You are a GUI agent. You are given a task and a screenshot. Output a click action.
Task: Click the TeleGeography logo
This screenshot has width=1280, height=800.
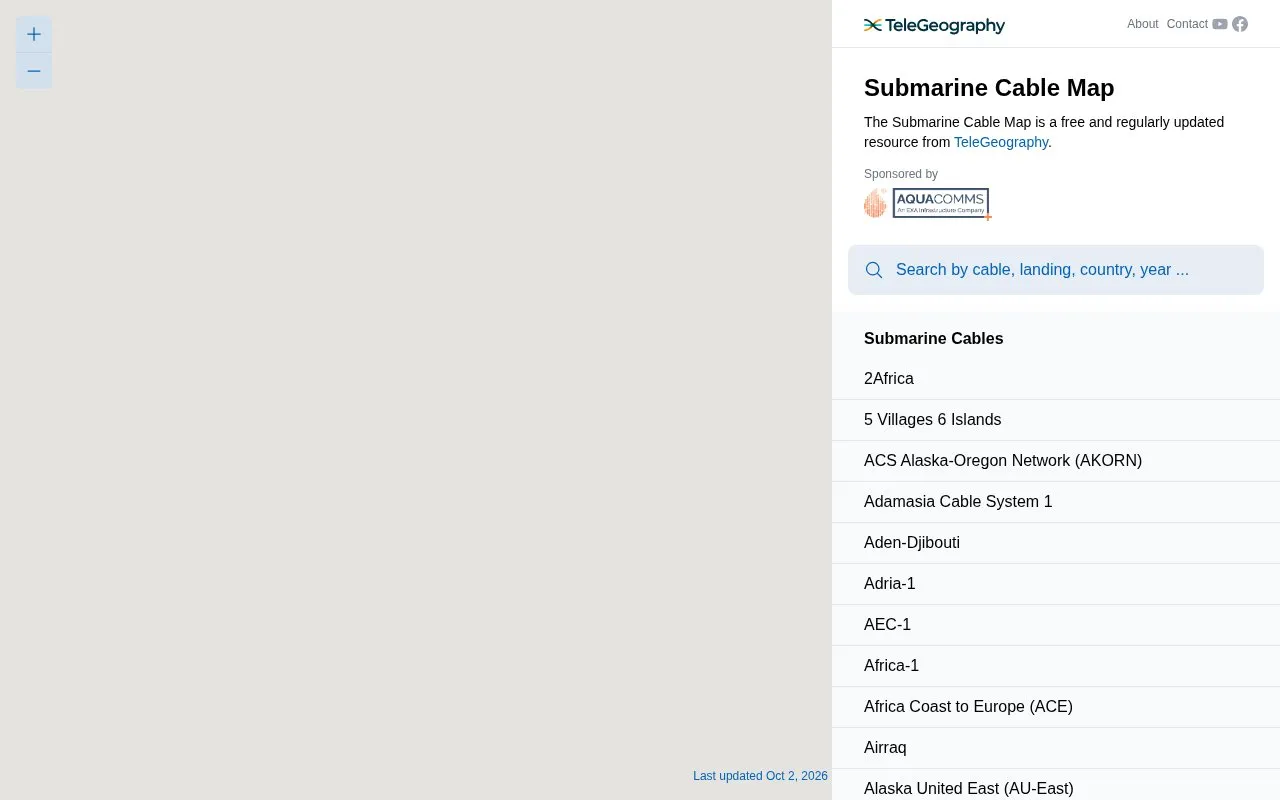[934, 25]
